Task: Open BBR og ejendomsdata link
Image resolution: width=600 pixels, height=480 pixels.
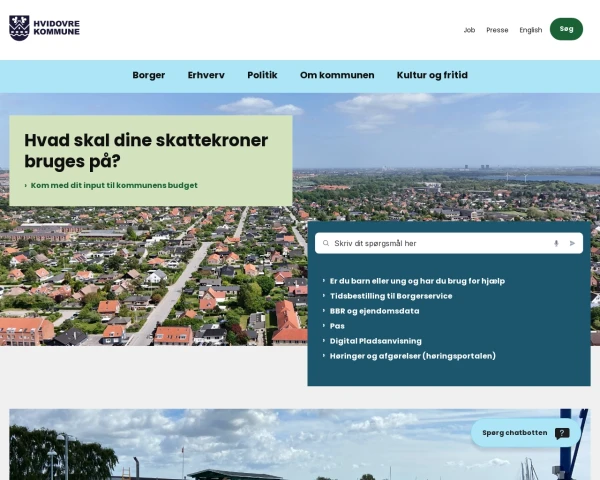Action: (x=374, y=311)
